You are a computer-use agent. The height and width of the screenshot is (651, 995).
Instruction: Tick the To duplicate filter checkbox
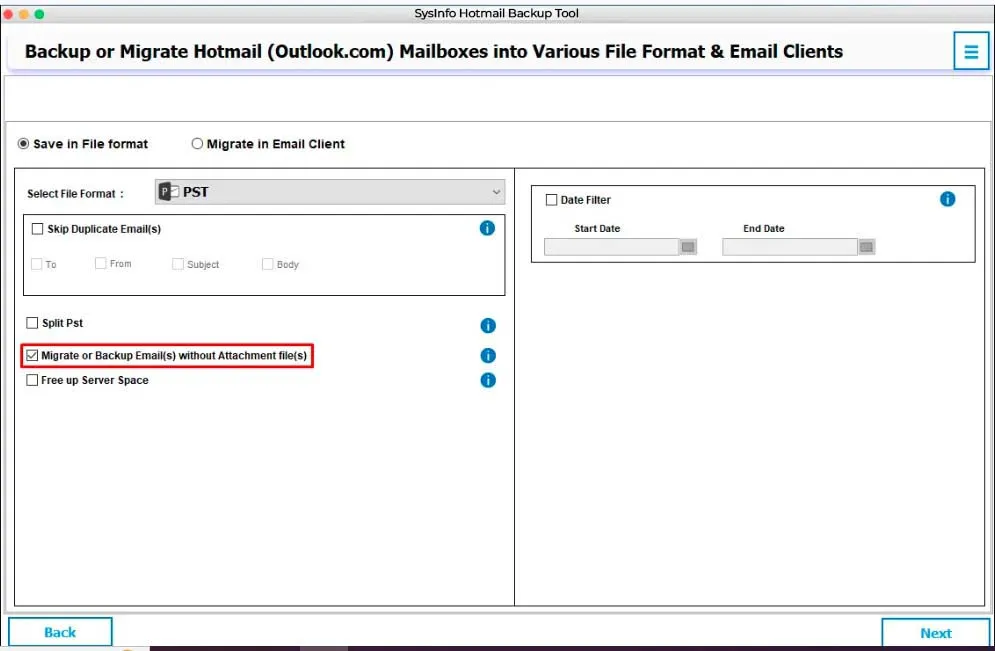click(37, 264)
